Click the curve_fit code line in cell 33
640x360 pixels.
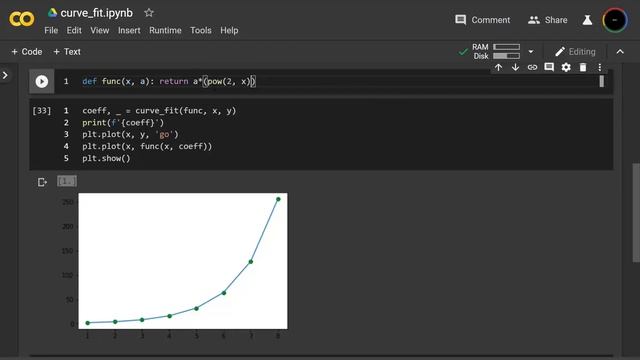pyautogui.click(x=159, y=111)
